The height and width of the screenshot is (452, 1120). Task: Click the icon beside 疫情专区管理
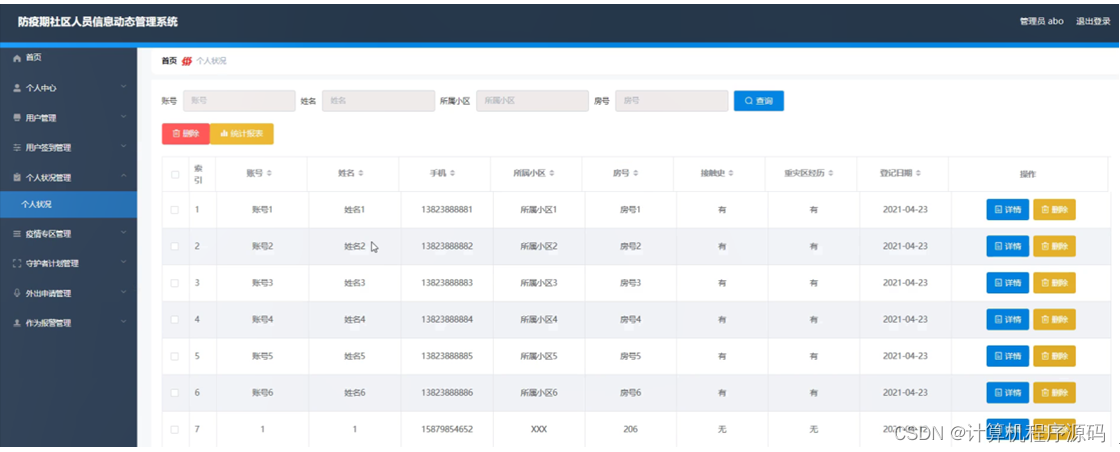17,233
